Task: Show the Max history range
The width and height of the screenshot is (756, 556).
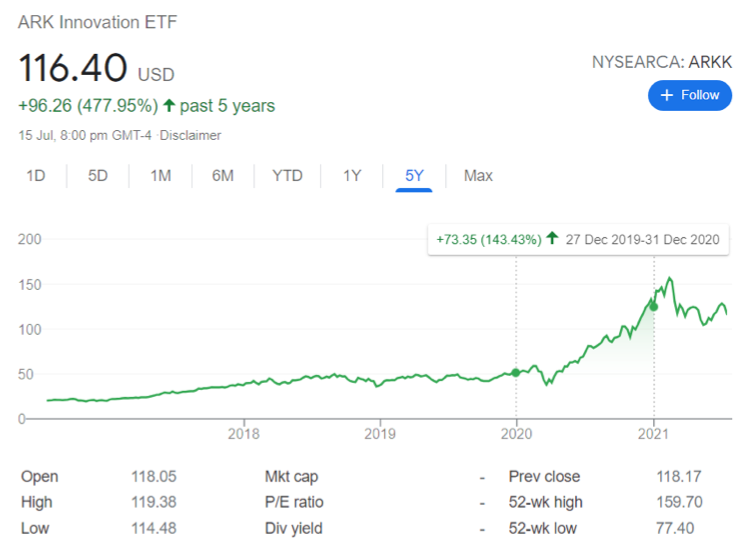Action: click(x=478, y=176)
